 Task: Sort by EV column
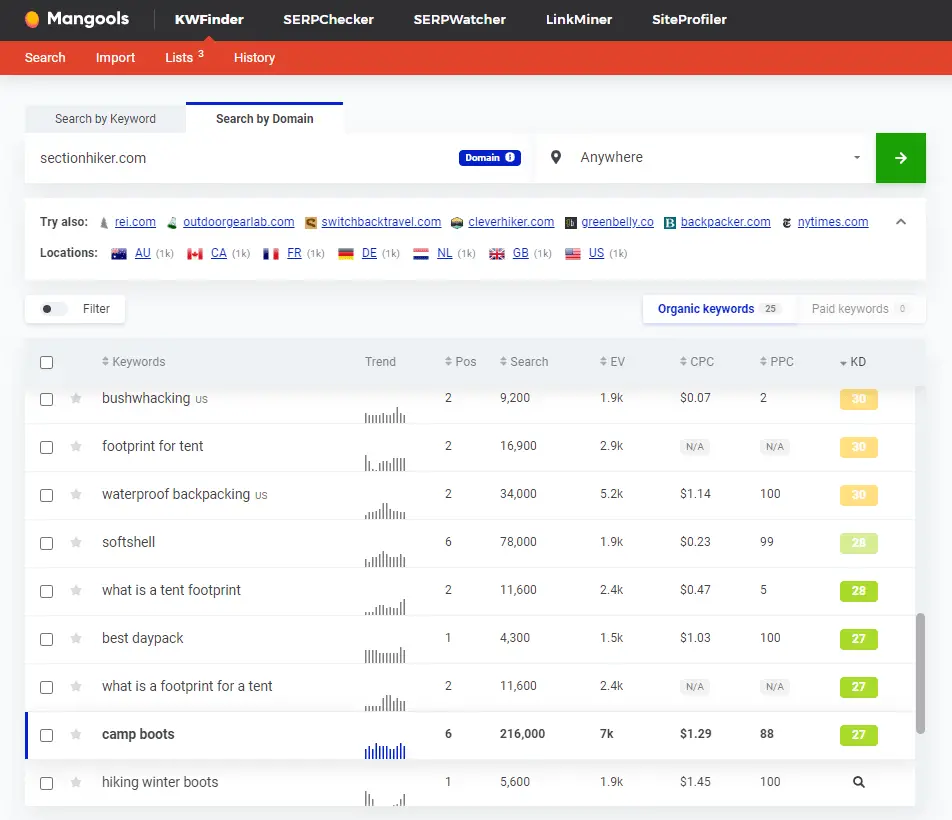pyautogui.click(x=612, y=362)
